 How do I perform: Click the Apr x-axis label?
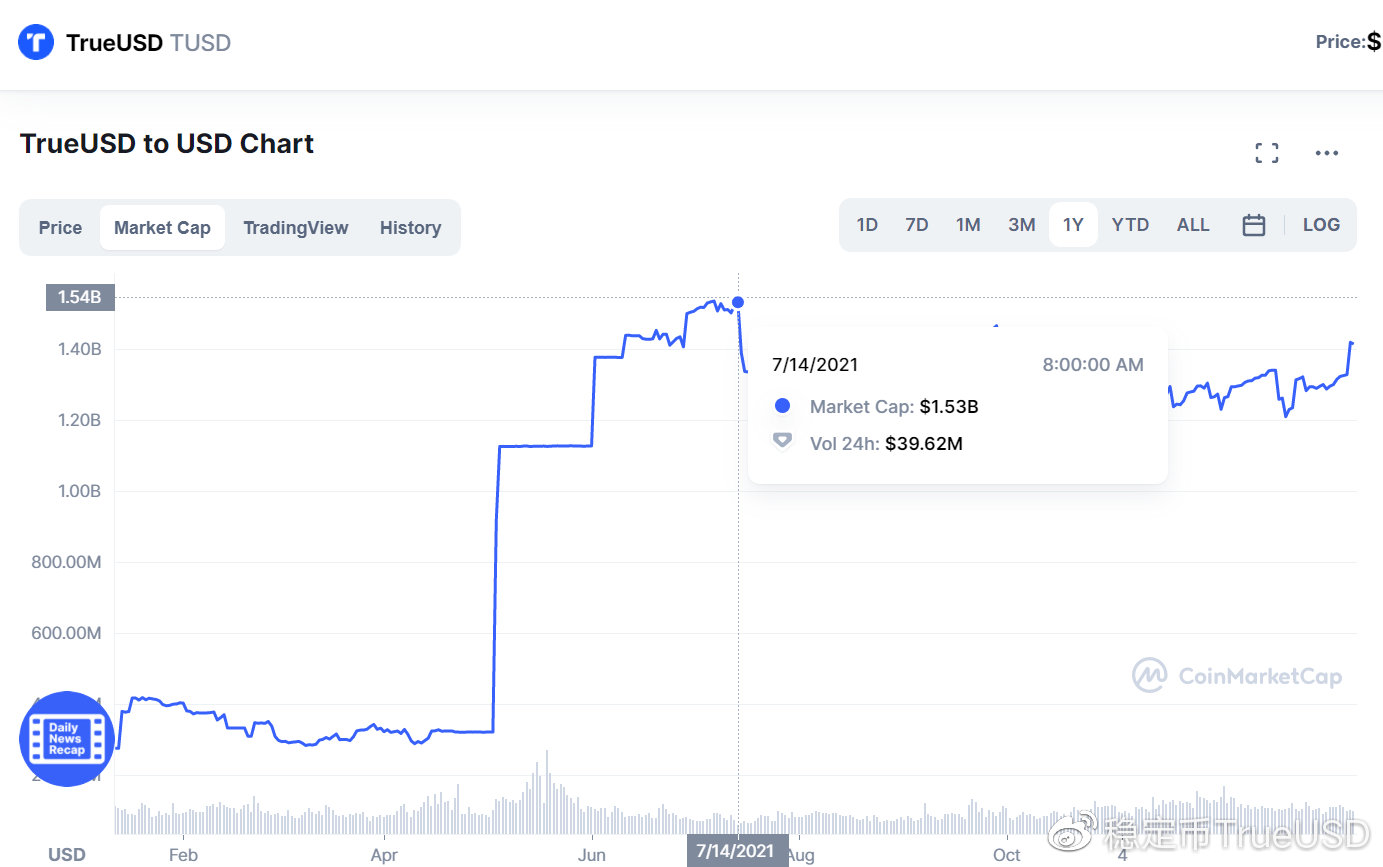384,855
